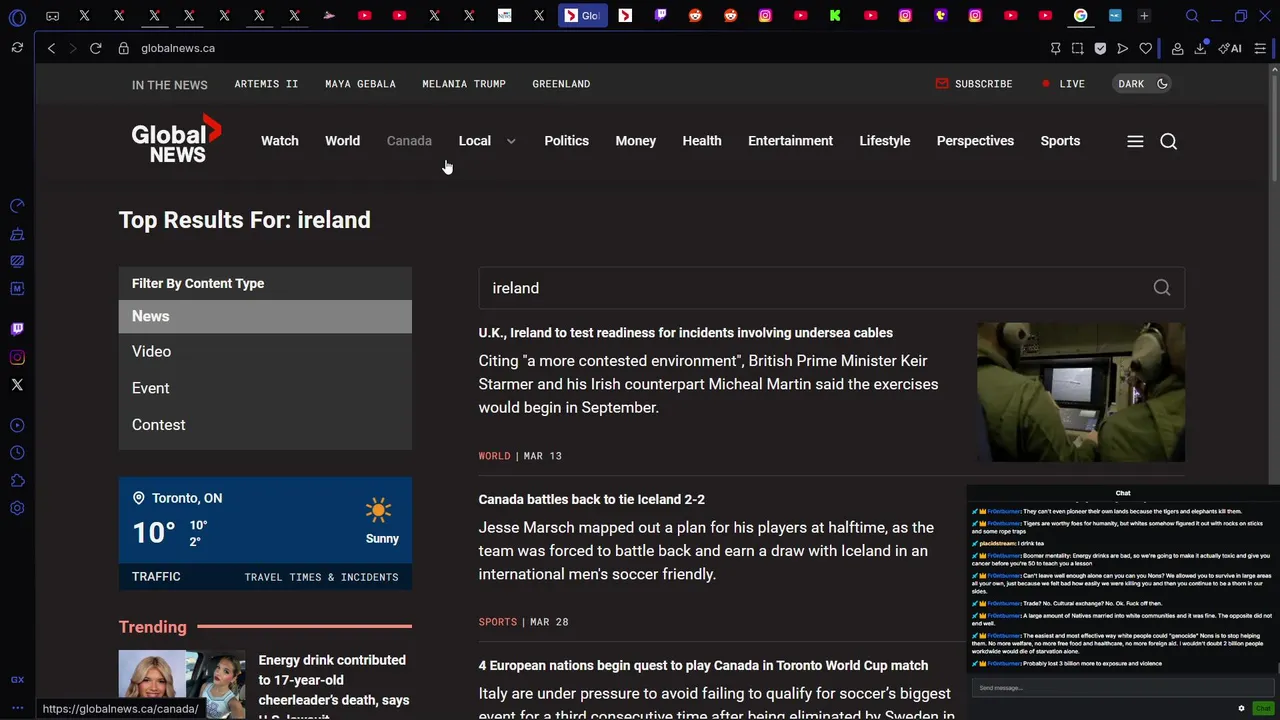Open the sidebar three-dots more menu
This screenshot has height=720, width=1280.
(x=17, y=708)
